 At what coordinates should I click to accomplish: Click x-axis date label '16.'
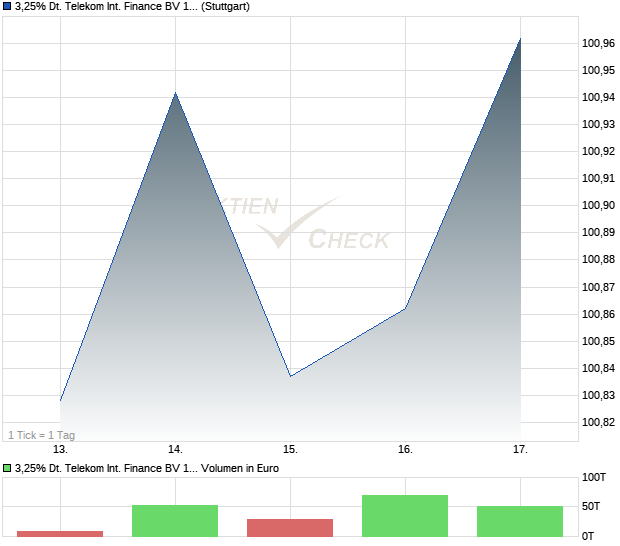405,449
